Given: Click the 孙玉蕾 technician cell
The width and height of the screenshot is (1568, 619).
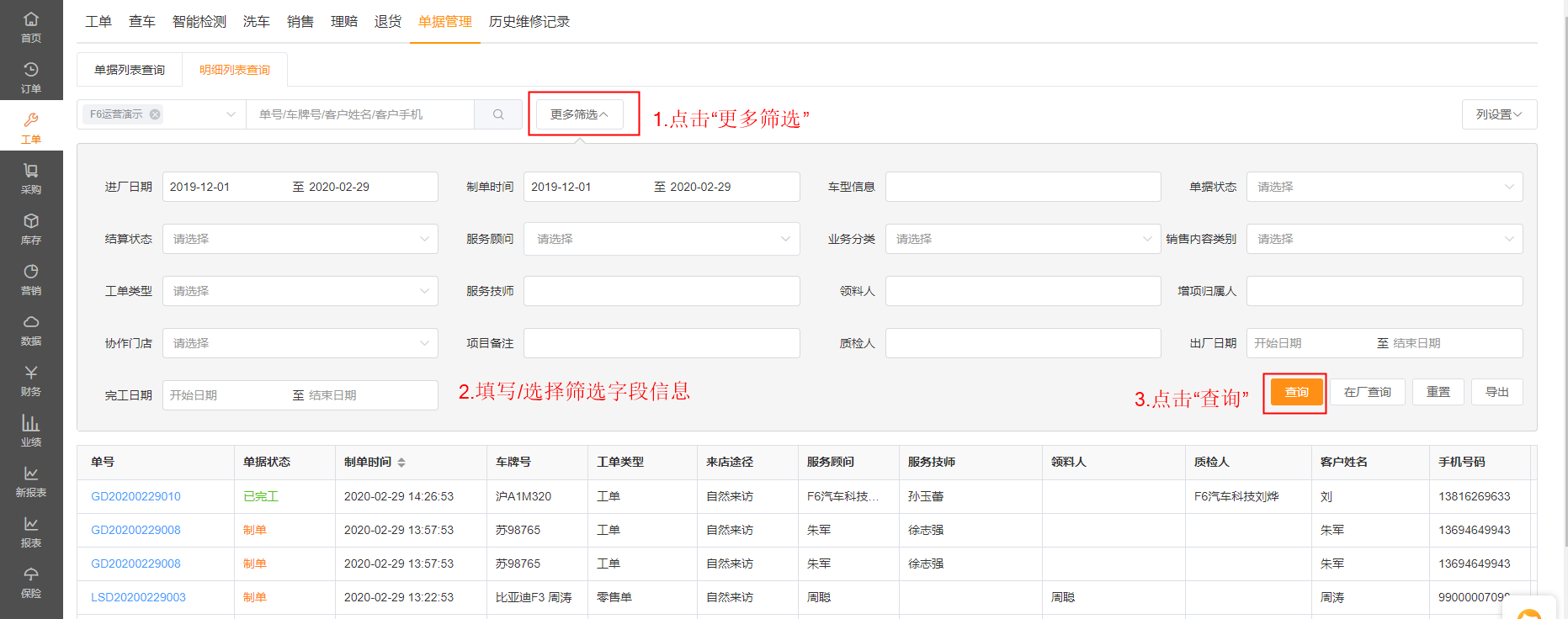Looking at the screenshot, I should pyautogui.click(x=926, y=496).
